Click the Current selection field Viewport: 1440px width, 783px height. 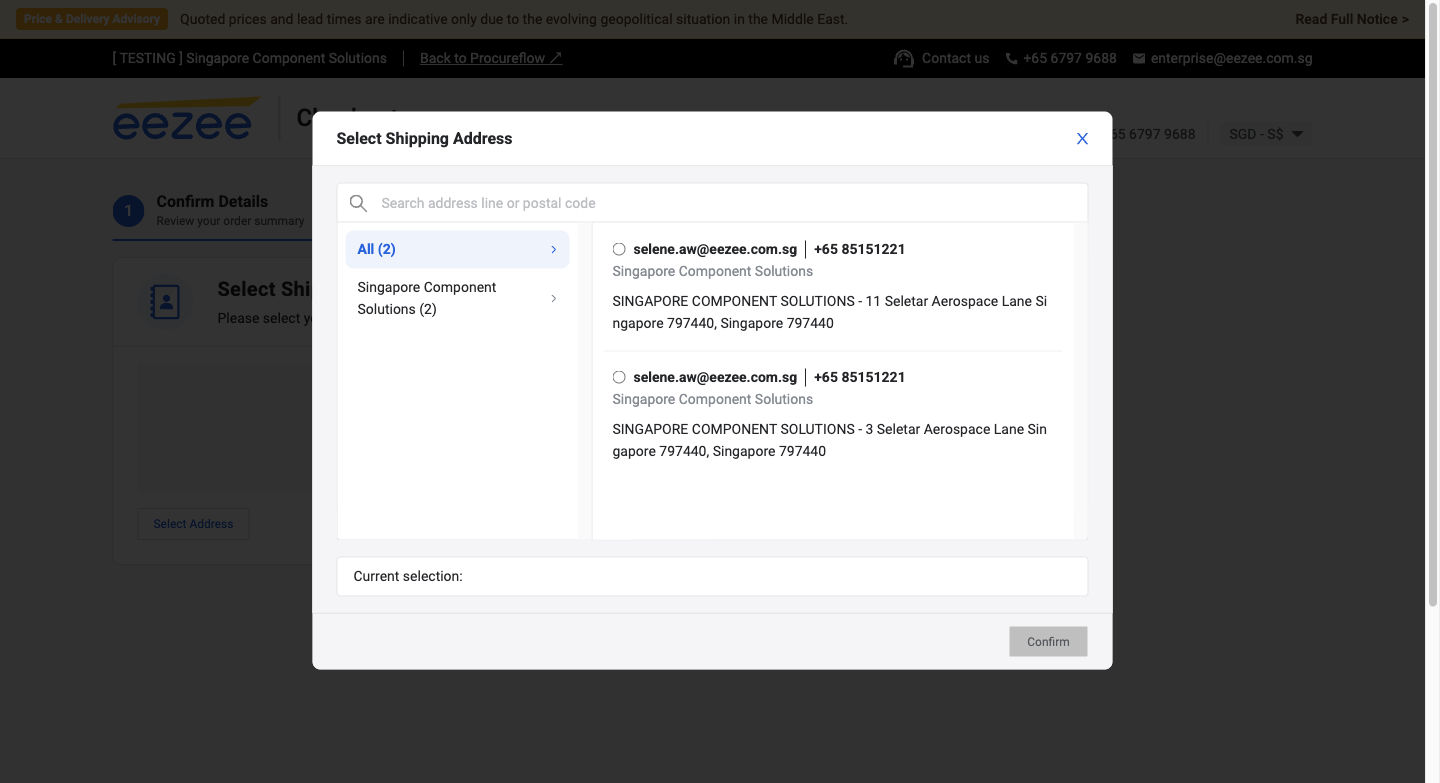pos(712,576)
